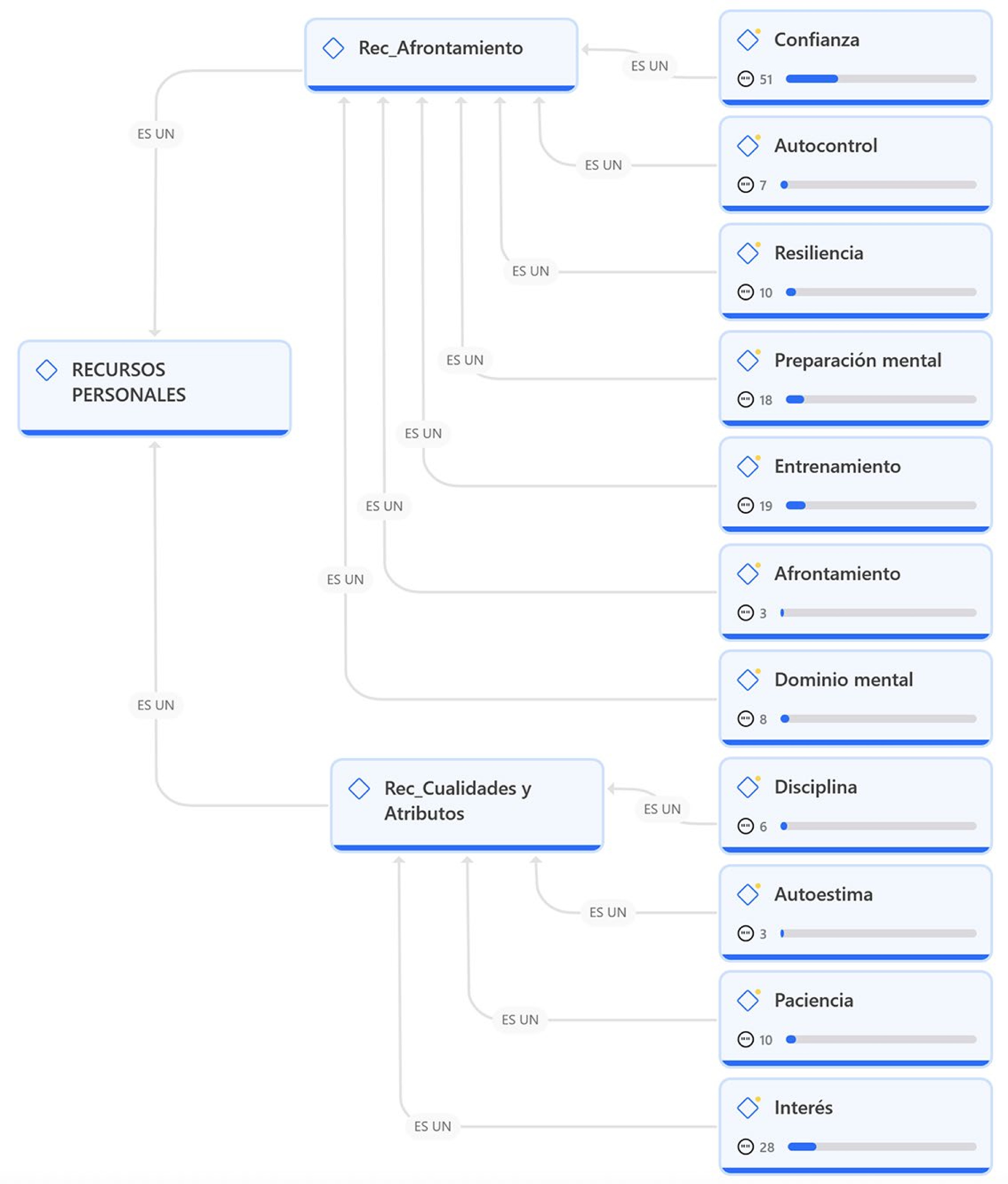Click the diamond icon on Rec_Afrontamiento node
The width and height of the screenshot is (1008, 1184).
(x=333, y=48)
